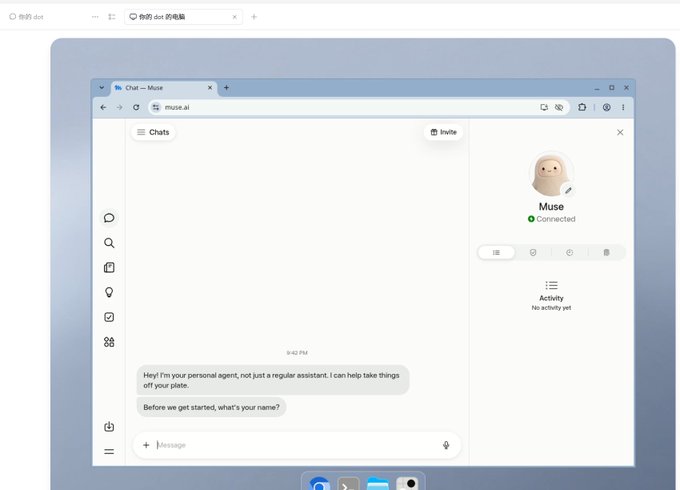This screenshot has width=680, height=490.
Task: Open the Chrome browser in the dock
Action: click(320, 484)
